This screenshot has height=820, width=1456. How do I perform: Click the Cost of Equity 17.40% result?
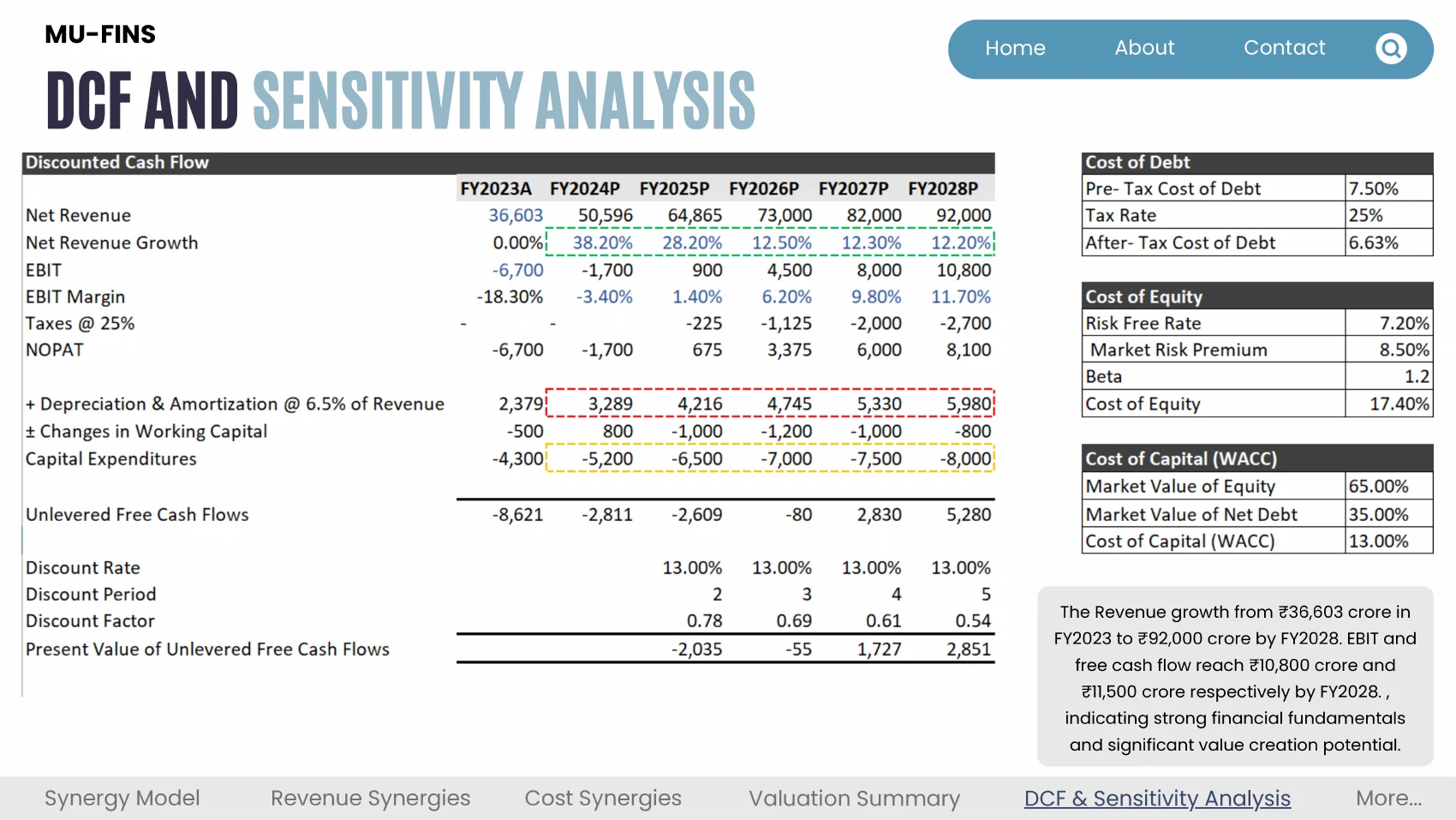tap(1388, 404)
